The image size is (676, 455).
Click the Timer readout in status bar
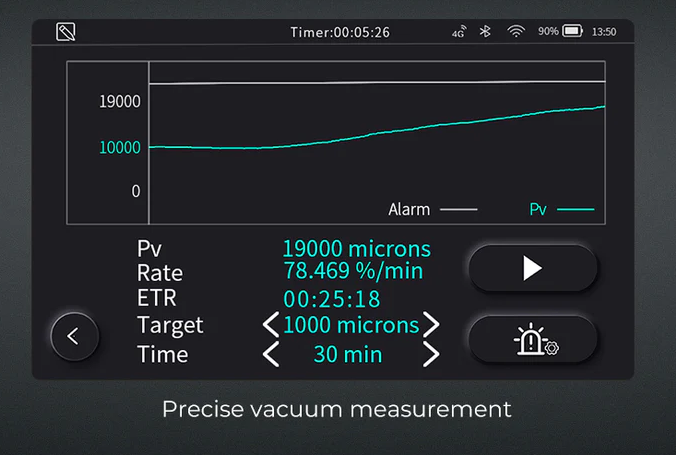click(340, 32)
